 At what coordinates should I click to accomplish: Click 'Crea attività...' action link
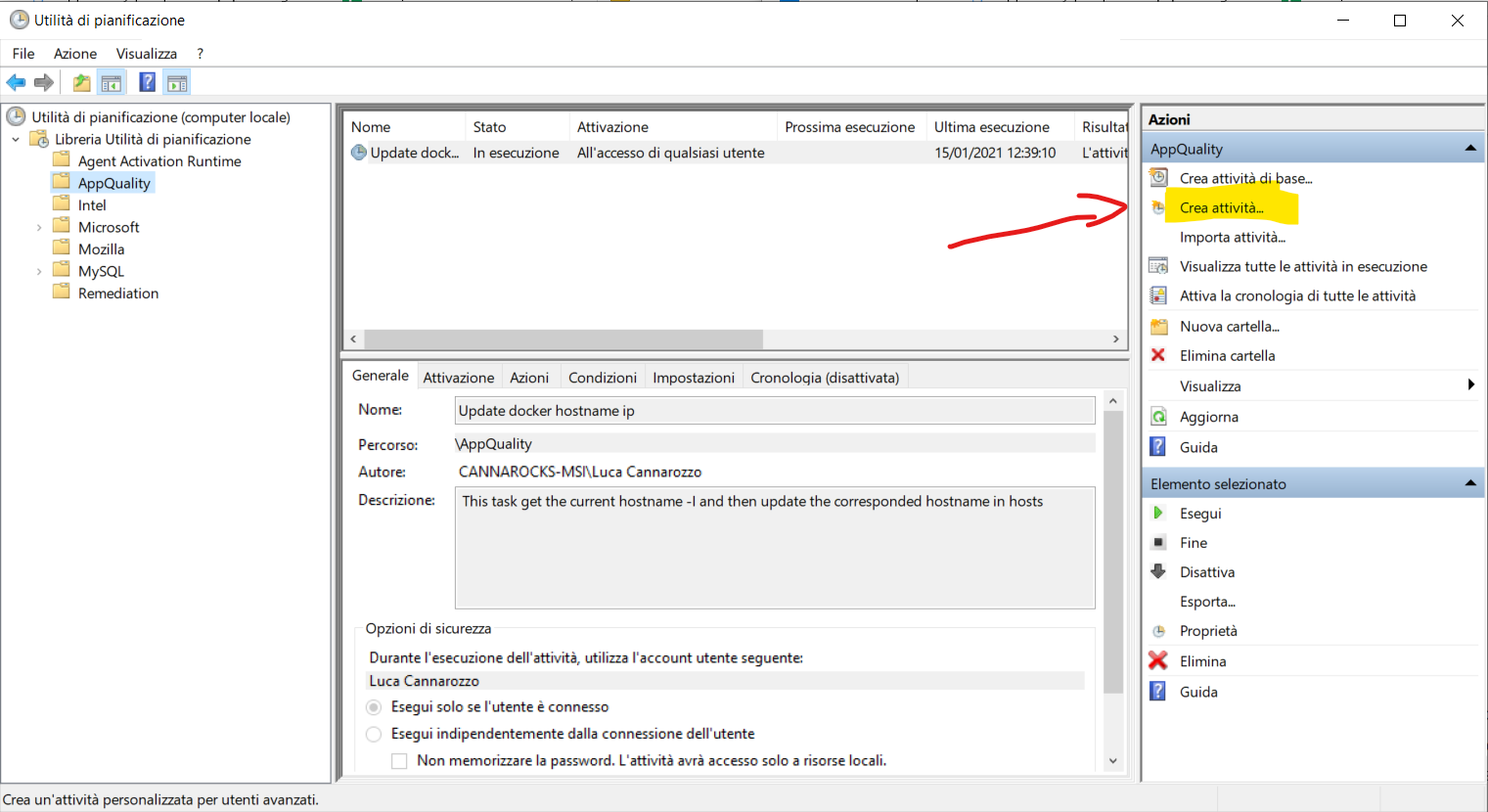click(1222, 207)
